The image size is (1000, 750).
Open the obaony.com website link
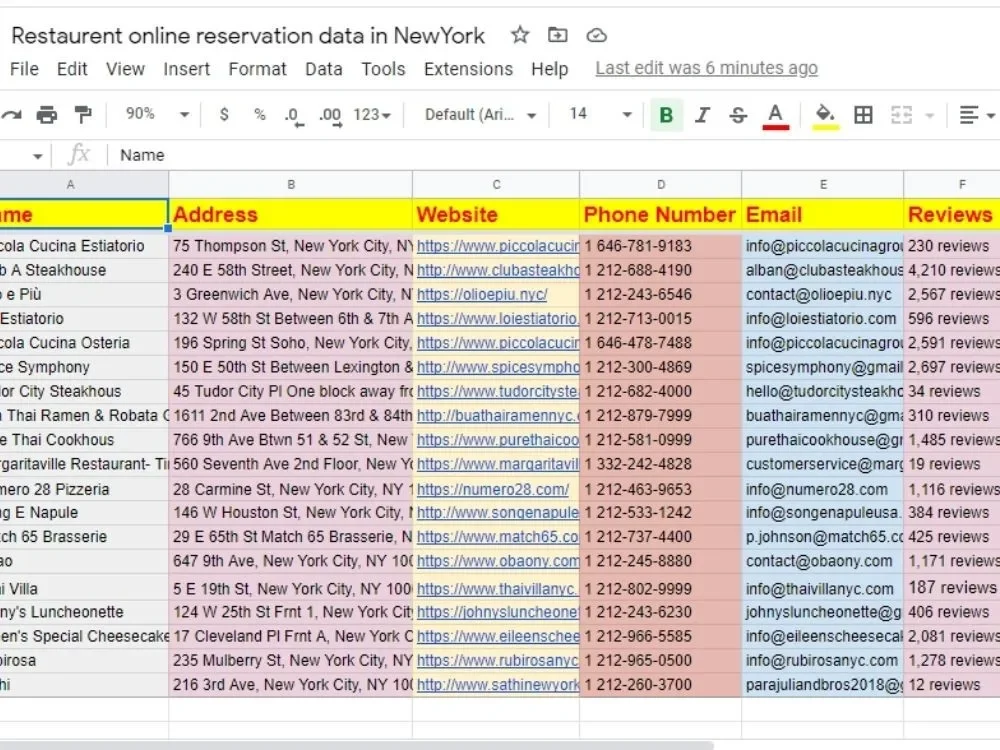(x=498, y=561)
